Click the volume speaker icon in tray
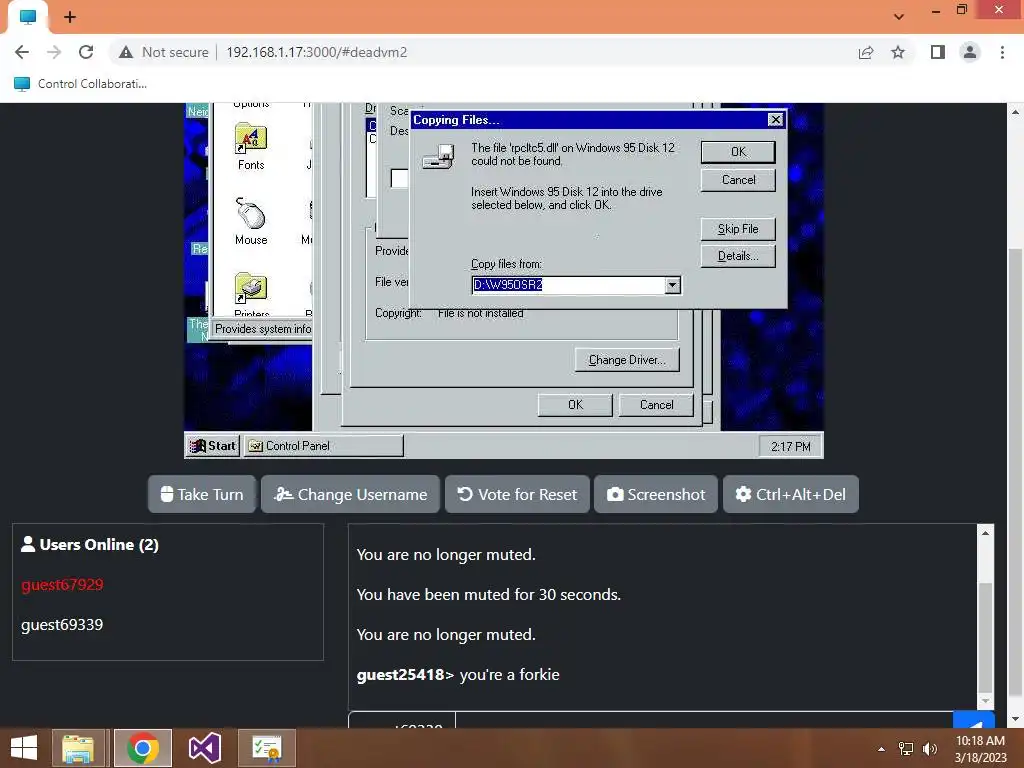1024x768 pixels. (930, 749)
